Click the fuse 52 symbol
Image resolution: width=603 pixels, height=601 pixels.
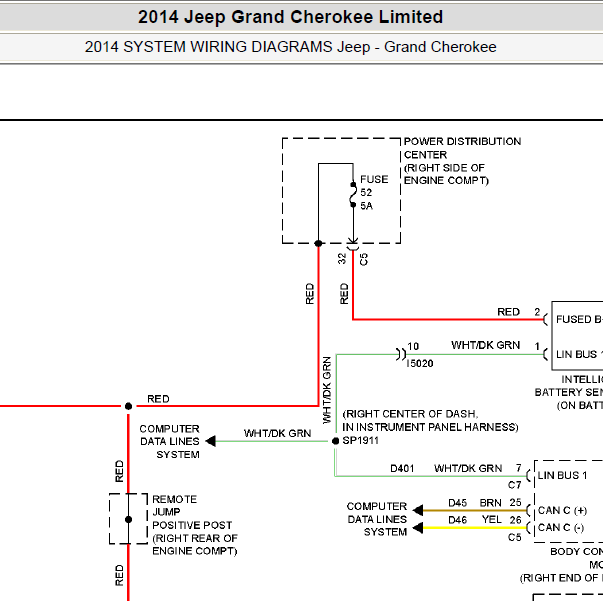click(353, 195)
